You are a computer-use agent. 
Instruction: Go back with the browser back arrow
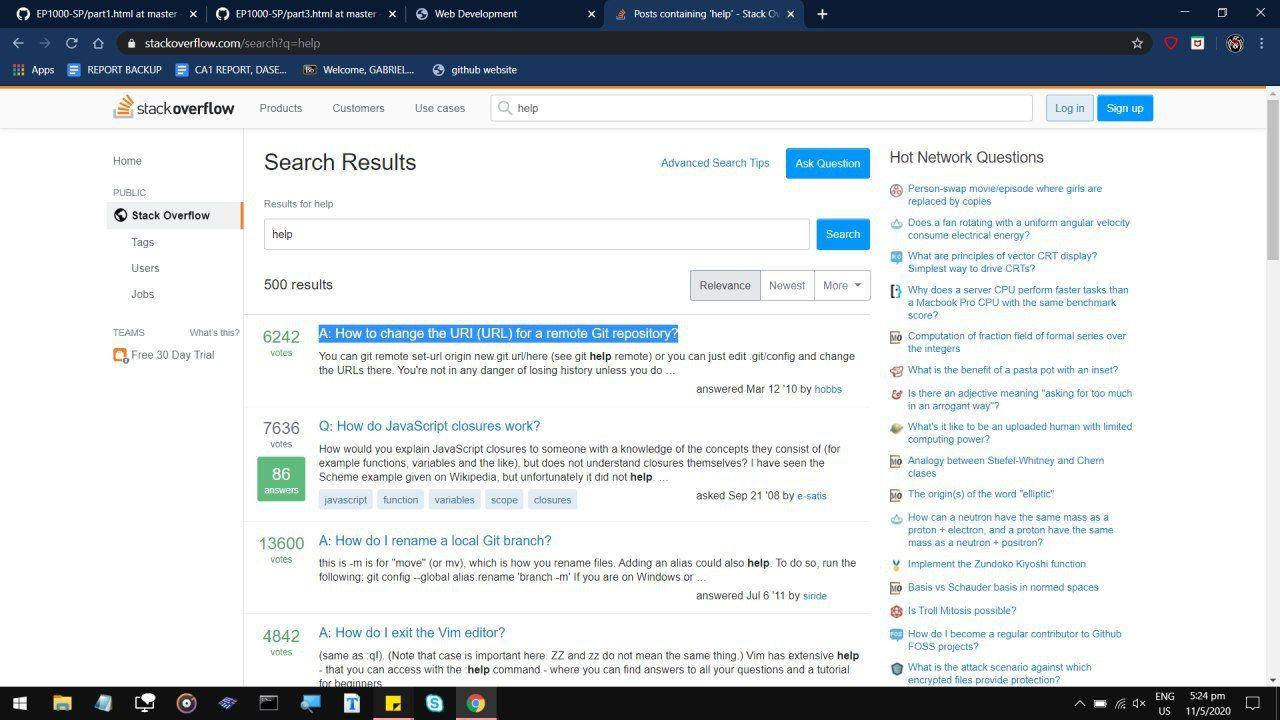(x=18, y=43)
